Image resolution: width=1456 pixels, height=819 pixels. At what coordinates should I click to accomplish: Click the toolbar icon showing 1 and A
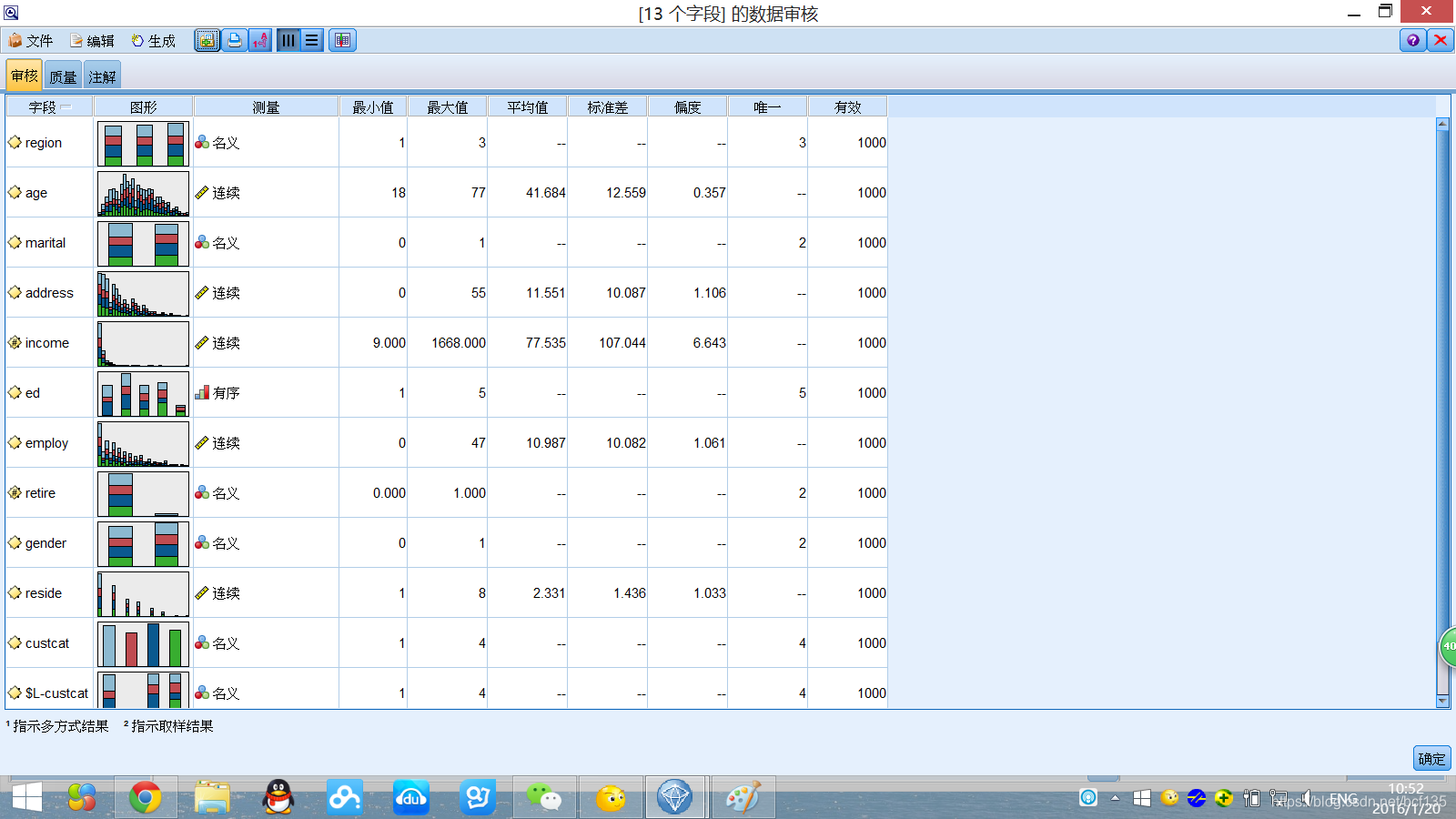[260, 40]
